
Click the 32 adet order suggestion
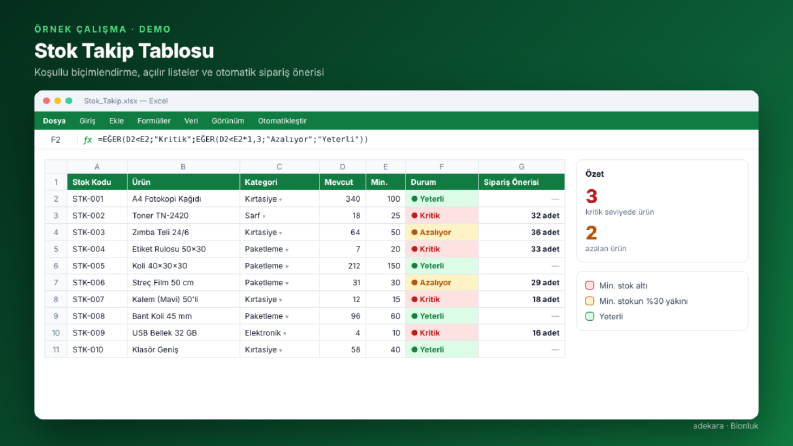tap(521, 215)
